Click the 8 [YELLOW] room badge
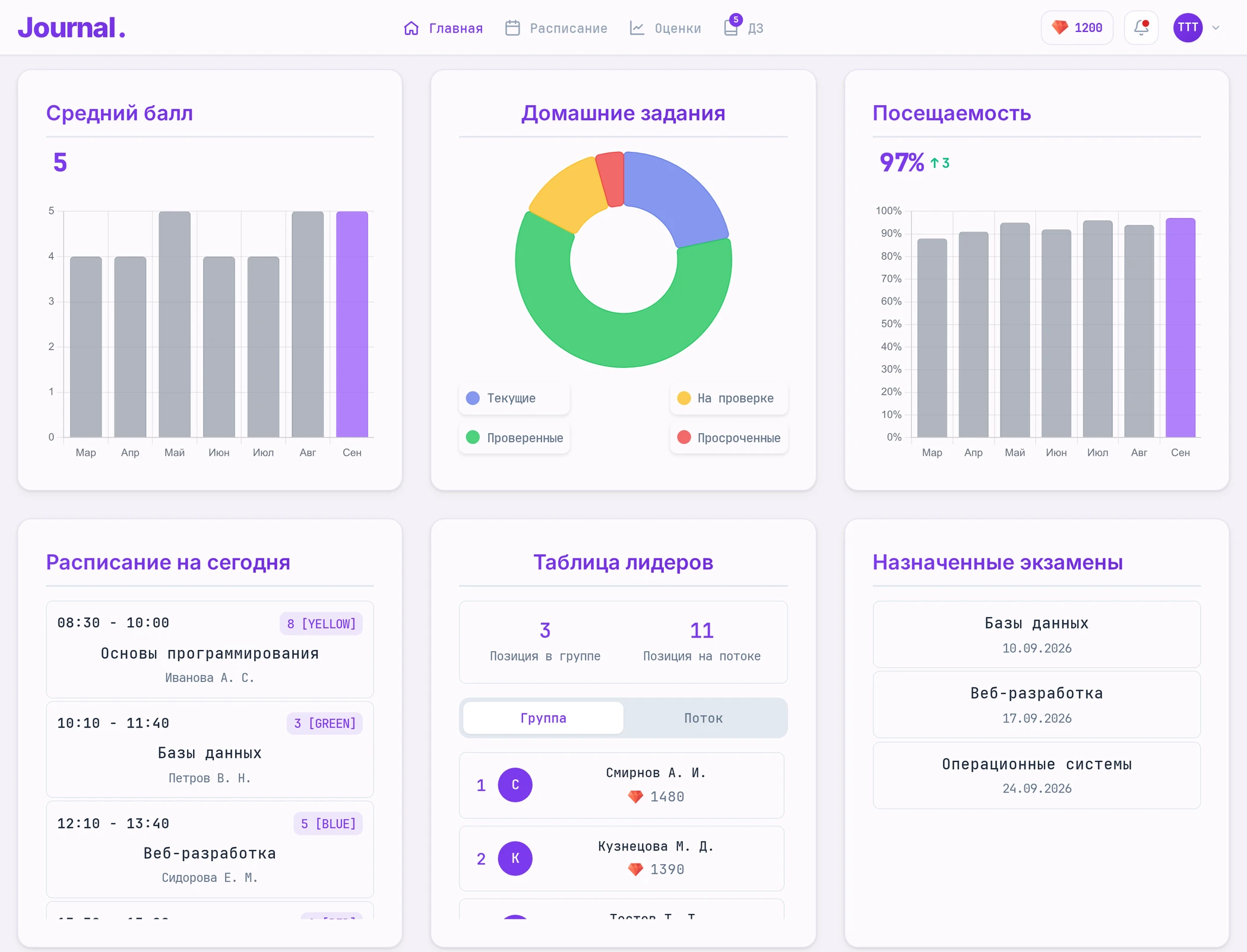1247x952 pixels. 321,624
